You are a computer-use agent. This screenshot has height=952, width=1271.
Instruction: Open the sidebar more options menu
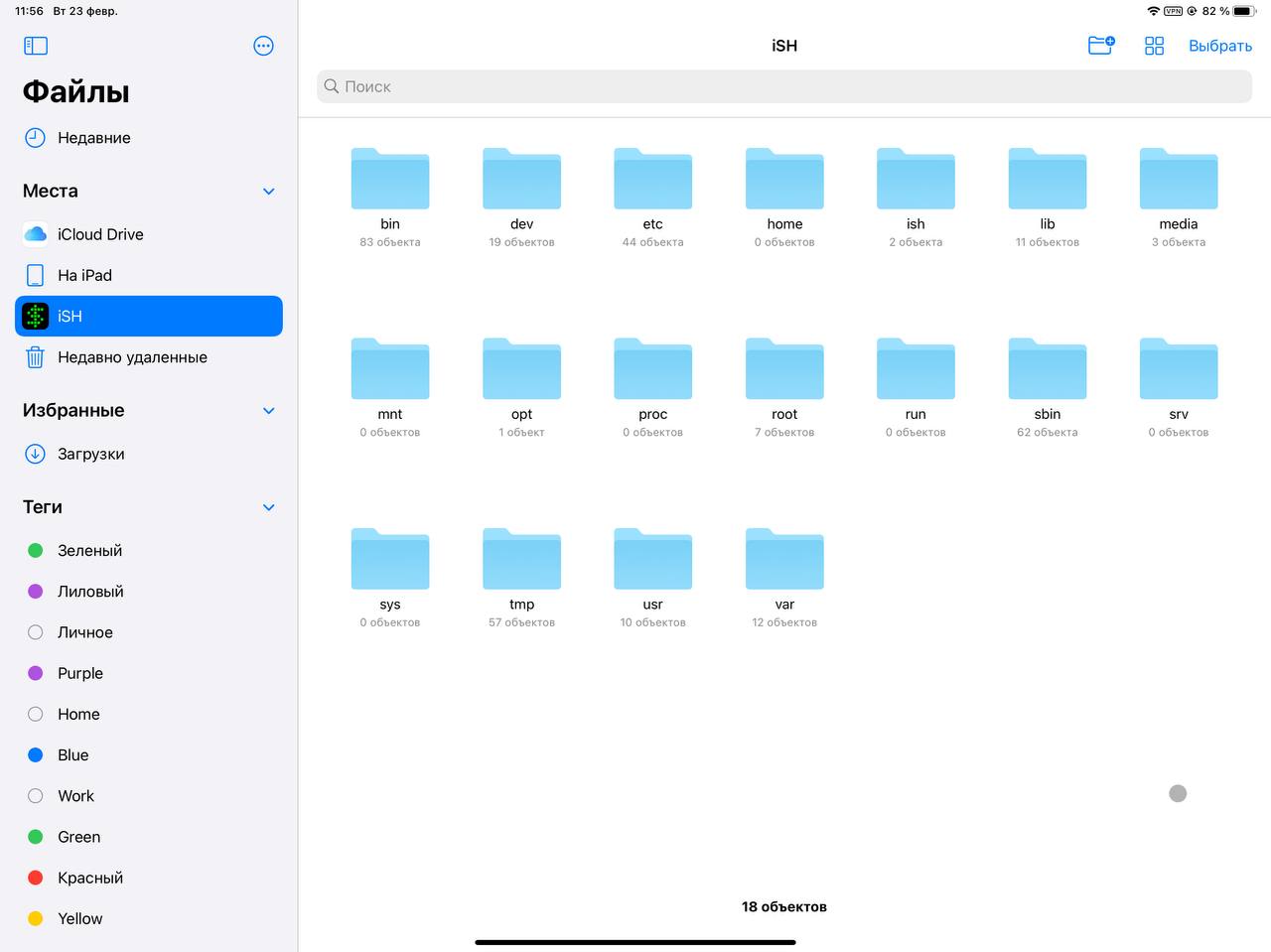click(263, 46)
